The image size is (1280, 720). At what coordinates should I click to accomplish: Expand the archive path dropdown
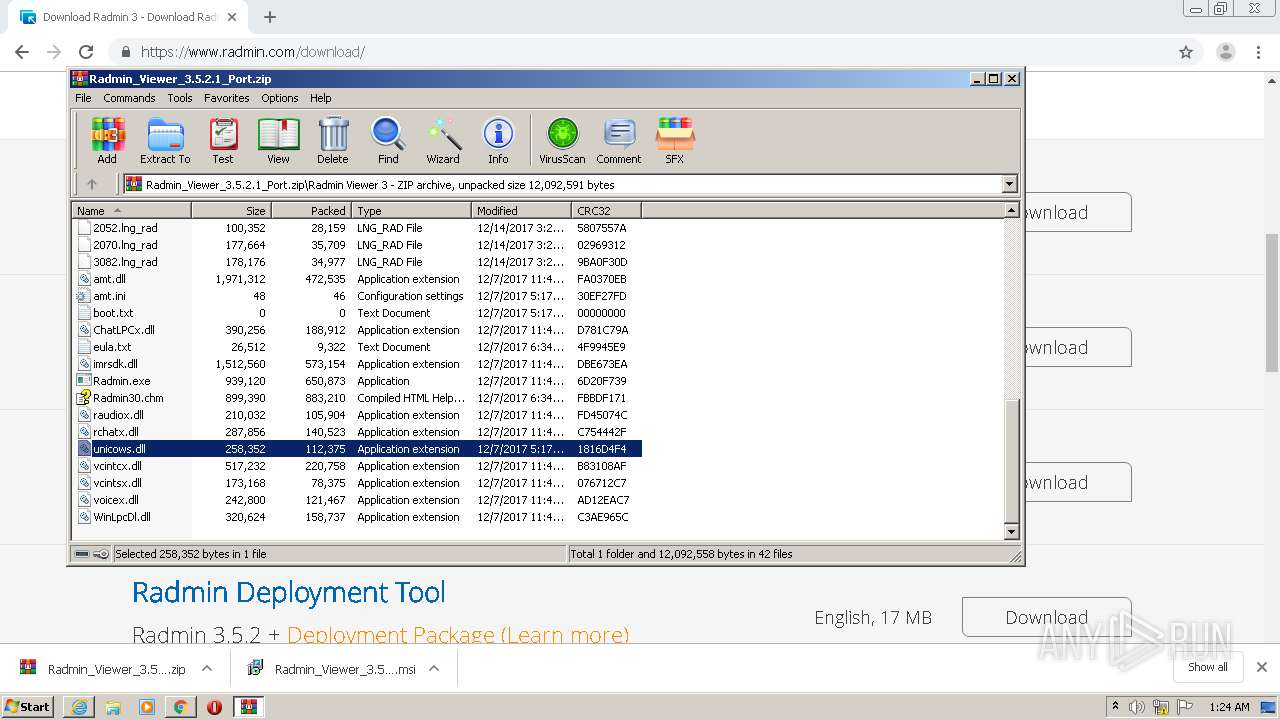1009,184
